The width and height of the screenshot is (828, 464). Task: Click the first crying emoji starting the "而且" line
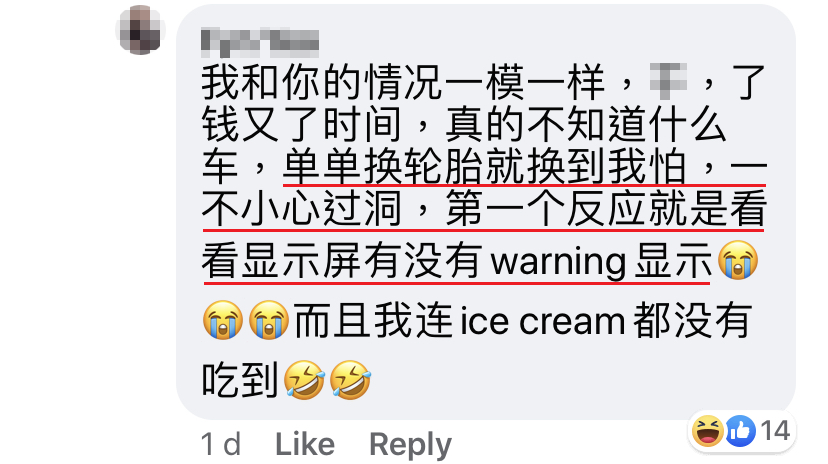tap(222, 320)
